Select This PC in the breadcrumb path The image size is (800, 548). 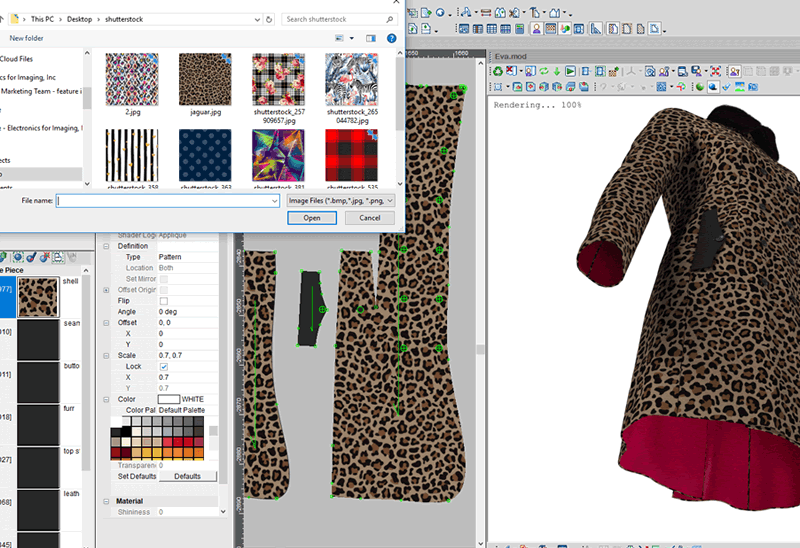[x=42, y=19]
